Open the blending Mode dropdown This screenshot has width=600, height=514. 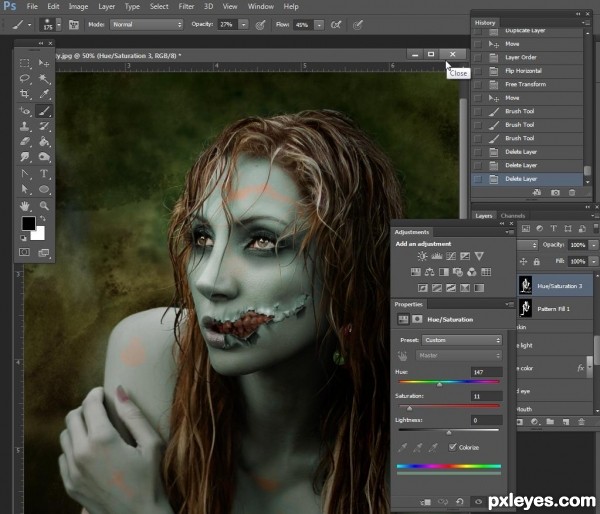click(x=146, y=24)
